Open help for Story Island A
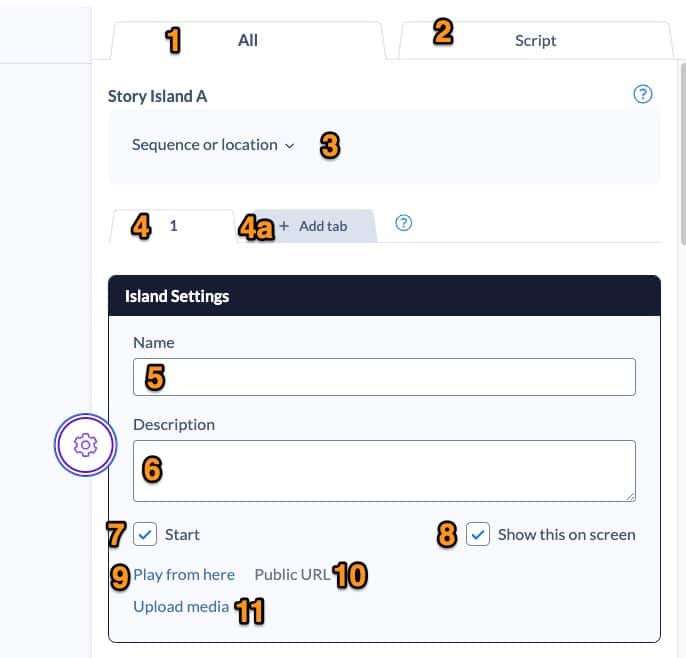Image resolution: width=686 pixels, height=658 pixels. (643, 95)
